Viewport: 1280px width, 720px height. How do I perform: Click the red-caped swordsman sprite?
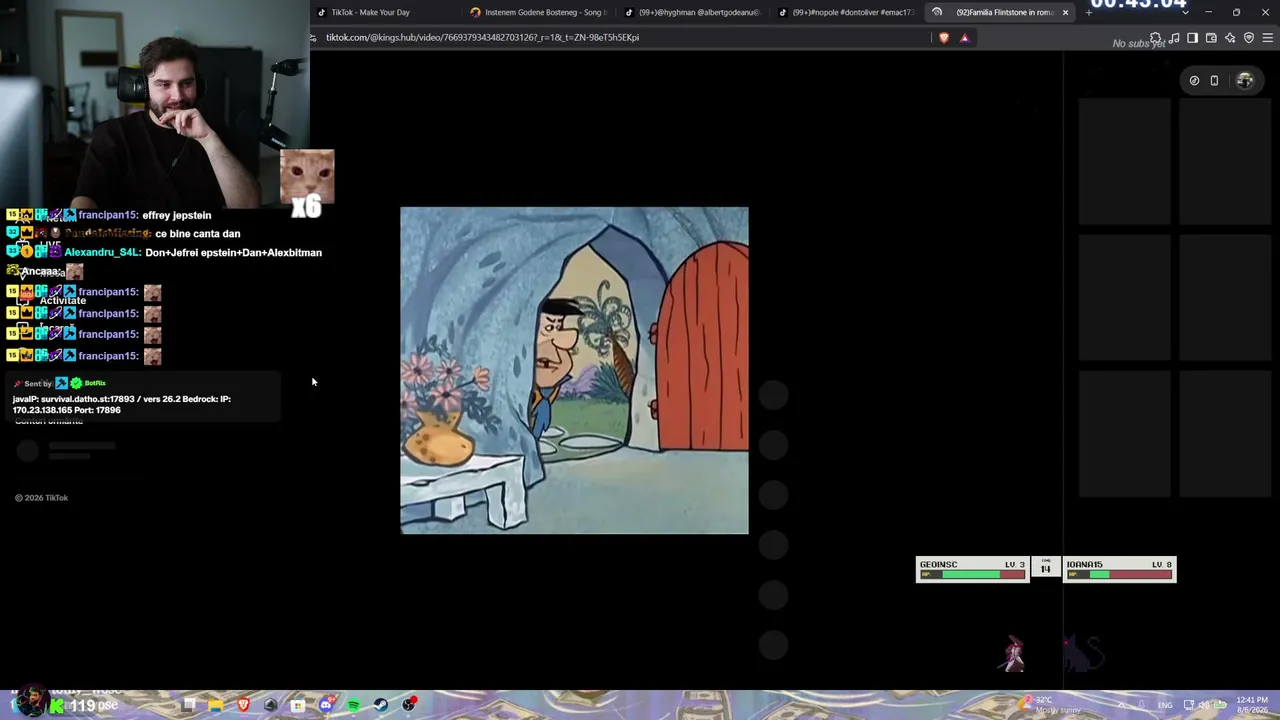point(1014,654)
